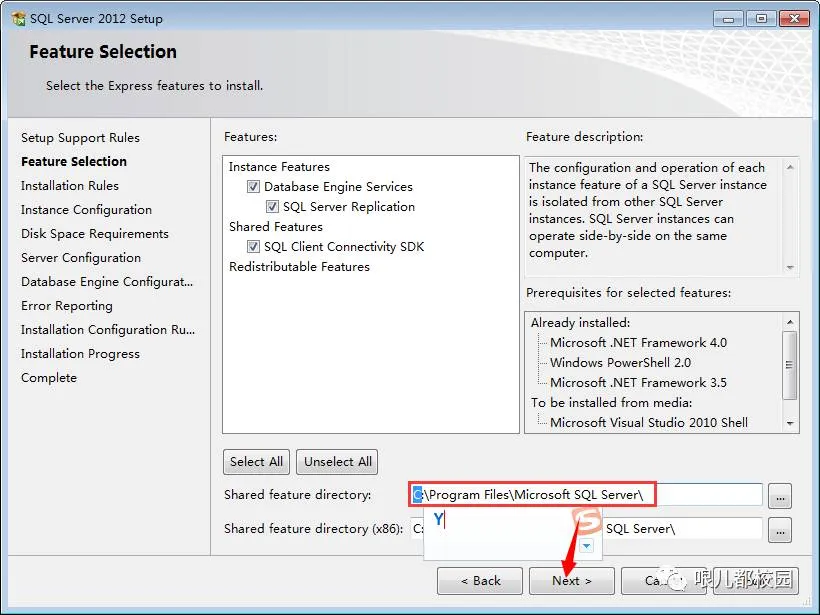Click Database Engine Configuration step
Image resolution: width=820 pixels, height=615 pixels.
(x=107, y=282)
